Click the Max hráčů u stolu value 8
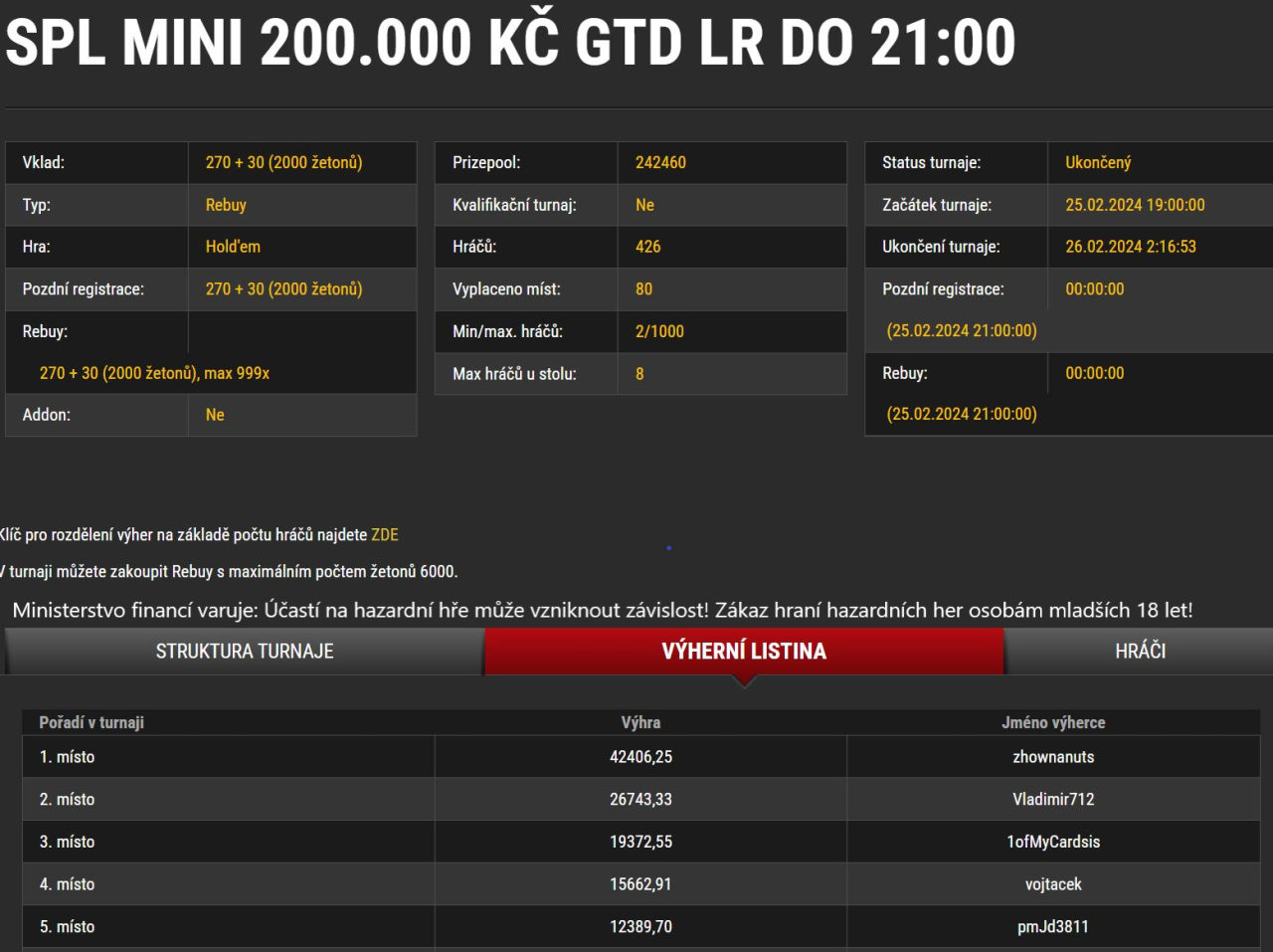 coord(639,374)
